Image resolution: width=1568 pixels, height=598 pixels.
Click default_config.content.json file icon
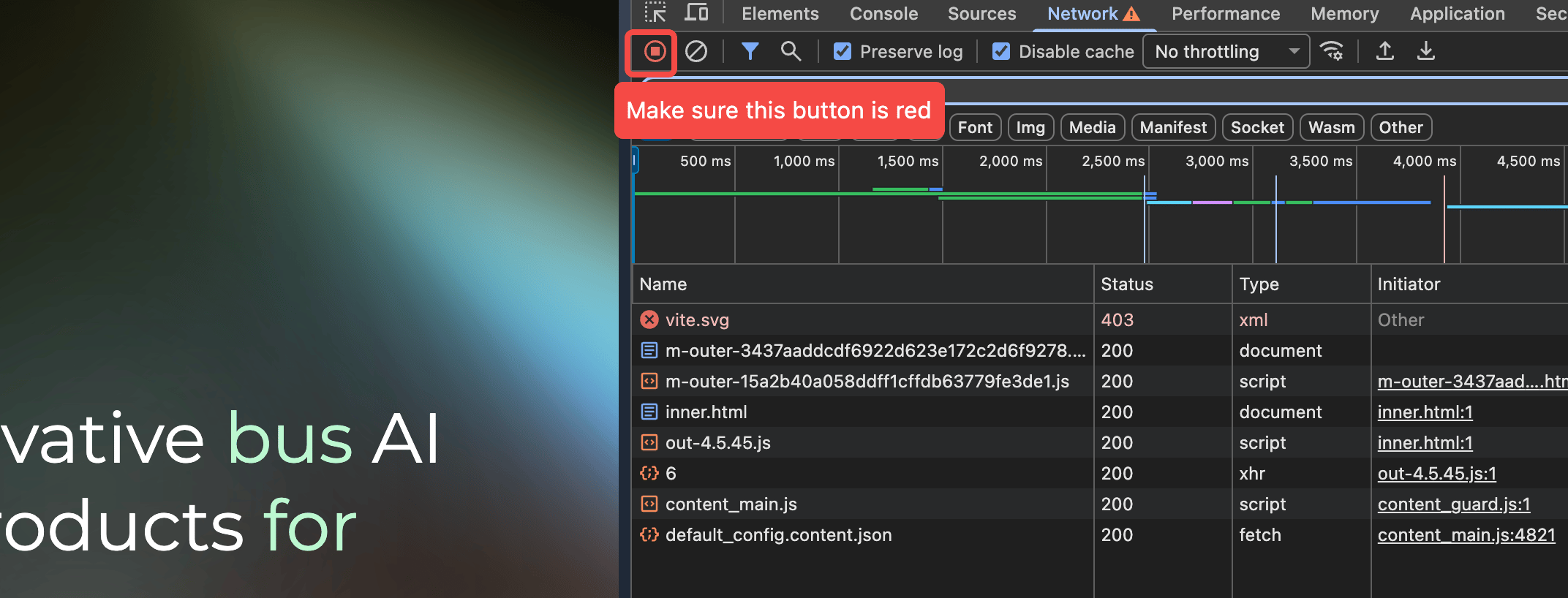coord(649,534)
